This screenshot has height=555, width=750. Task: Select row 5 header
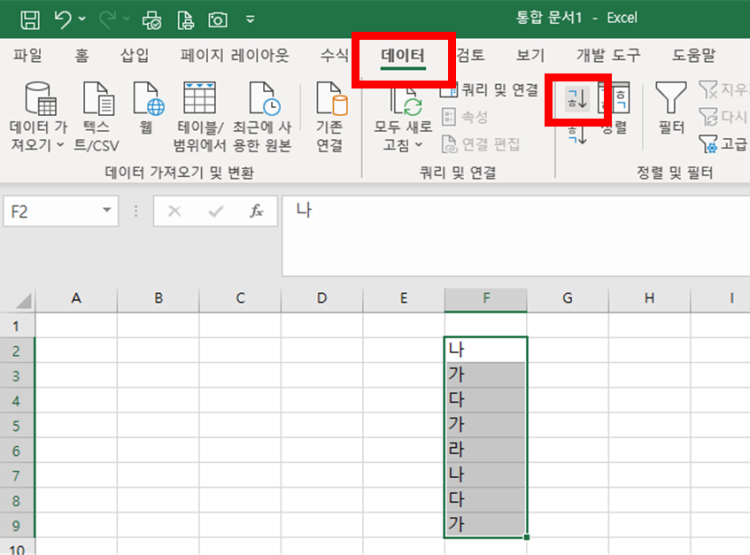[x=17, y=425]
